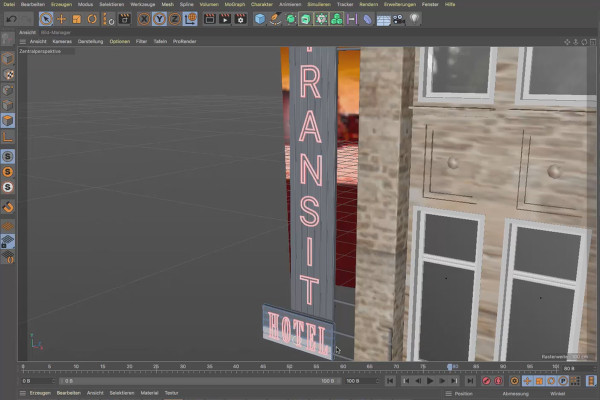Add a Subdivision Surface generator icon
The width and height of the screenshot is (600, 400).
(x=291, y=19)
